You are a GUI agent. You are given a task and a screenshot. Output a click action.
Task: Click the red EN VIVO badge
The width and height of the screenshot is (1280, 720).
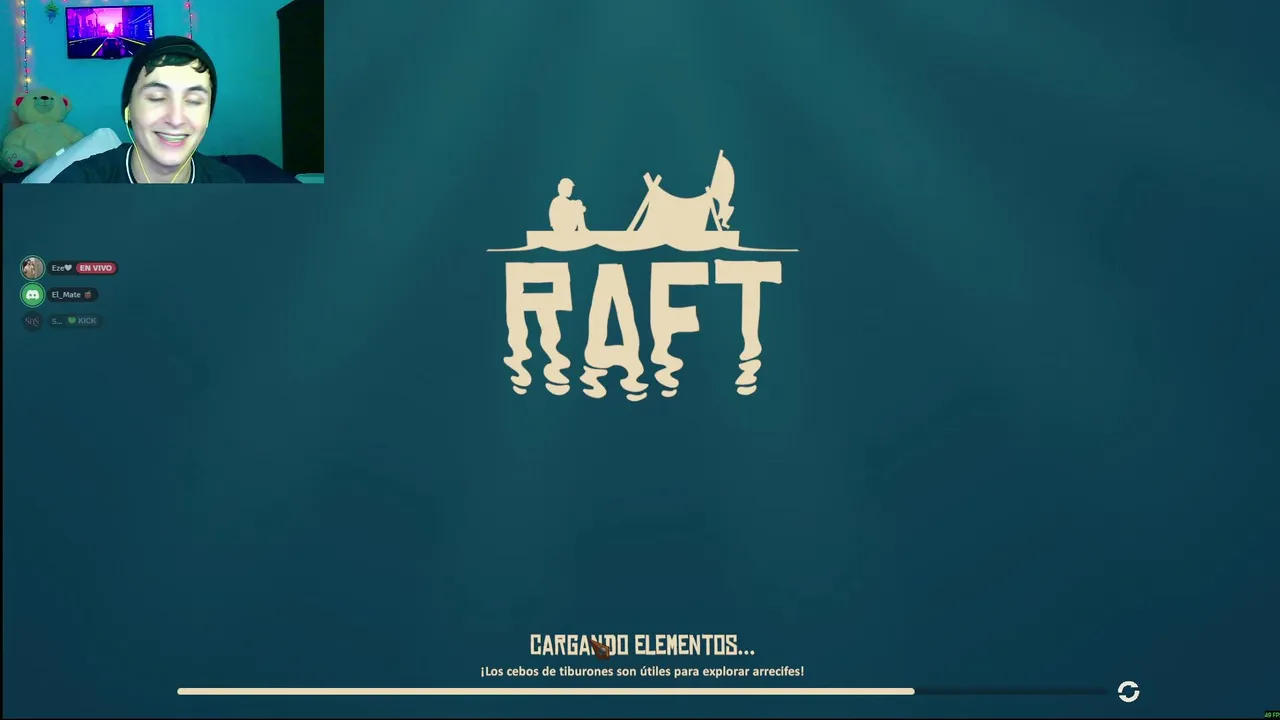96,268
